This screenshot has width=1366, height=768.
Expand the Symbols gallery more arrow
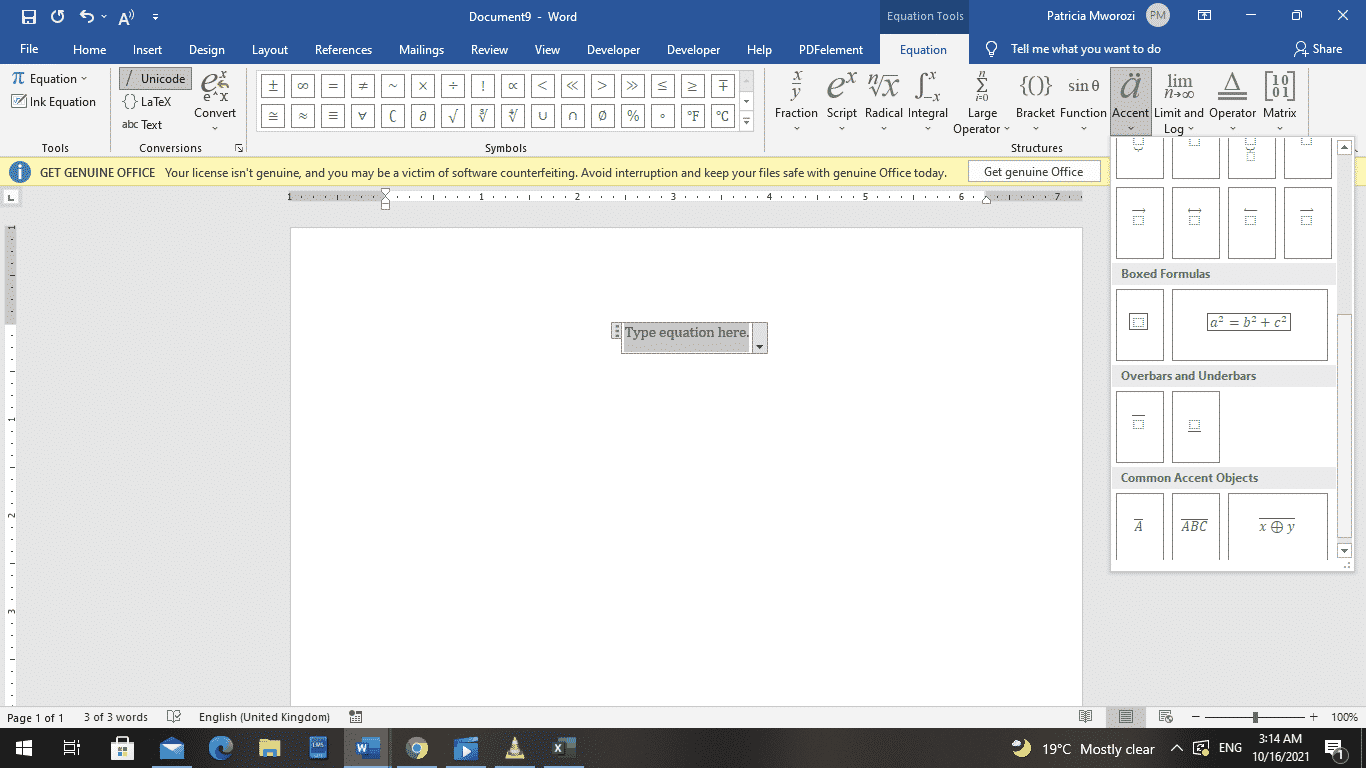tap(747, 122)
